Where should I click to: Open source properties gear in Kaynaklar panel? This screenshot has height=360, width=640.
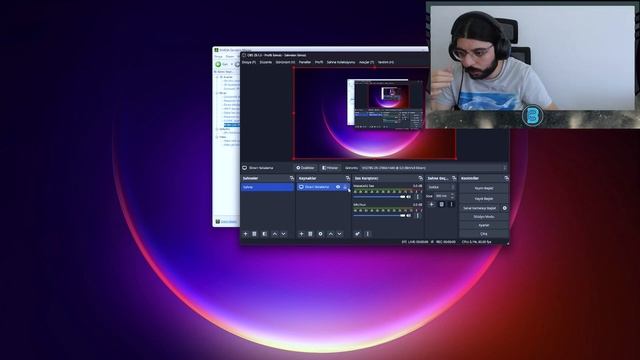[x=320, y=234]
